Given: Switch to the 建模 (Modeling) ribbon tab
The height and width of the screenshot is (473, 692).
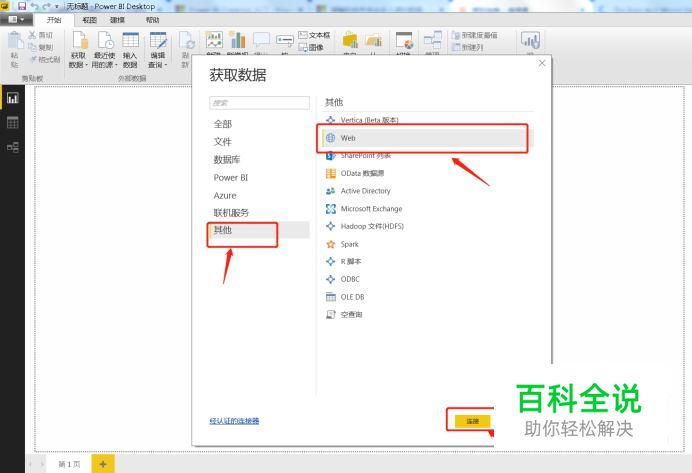Looking at the screenshot, I should pos(117,20).
